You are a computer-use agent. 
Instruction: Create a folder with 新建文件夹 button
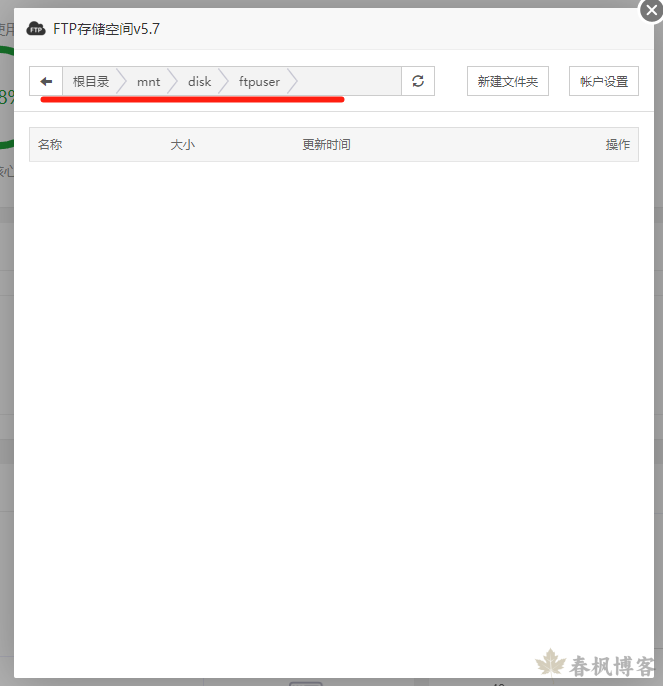508,81
